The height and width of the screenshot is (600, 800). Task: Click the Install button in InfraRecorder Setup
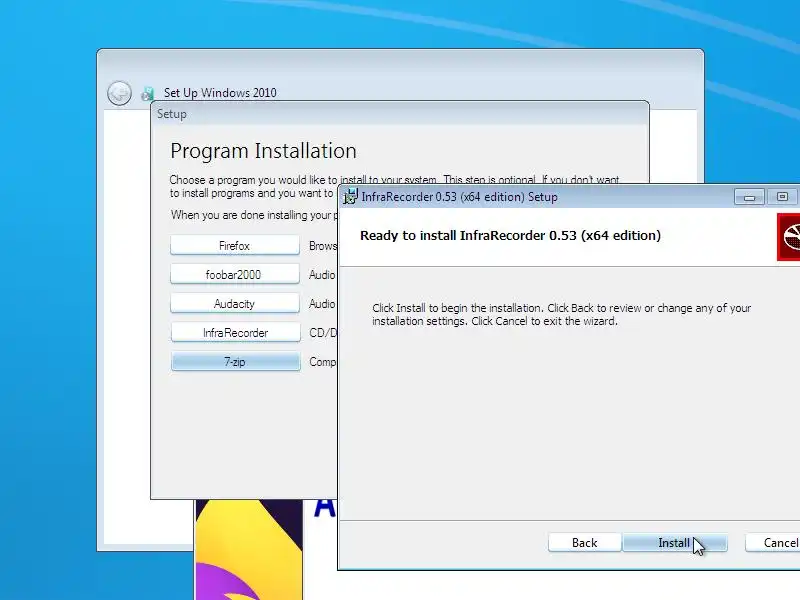674,543
